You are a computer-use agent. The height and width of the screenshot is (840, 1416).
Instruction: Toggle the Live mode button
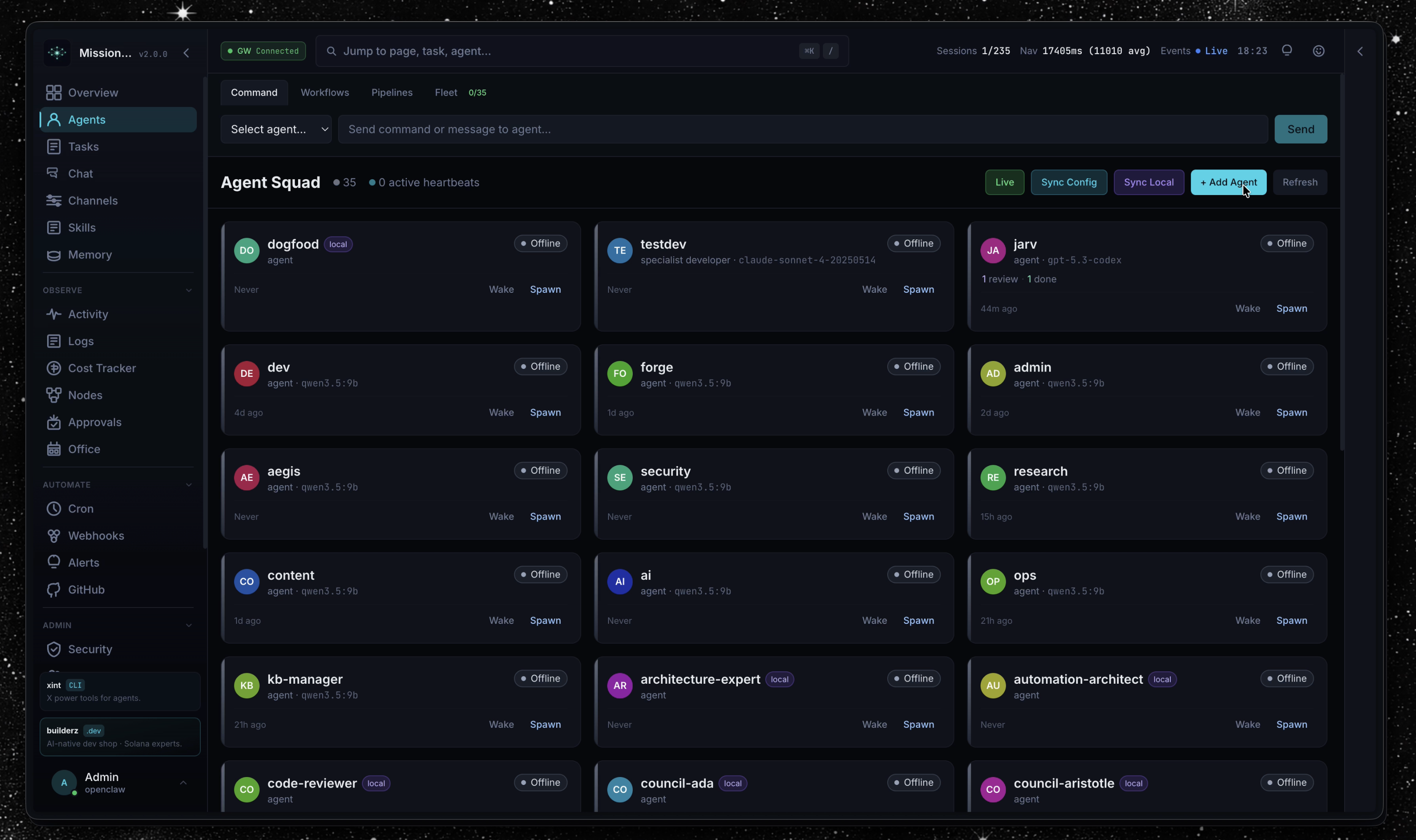[x=1004, y=182]
